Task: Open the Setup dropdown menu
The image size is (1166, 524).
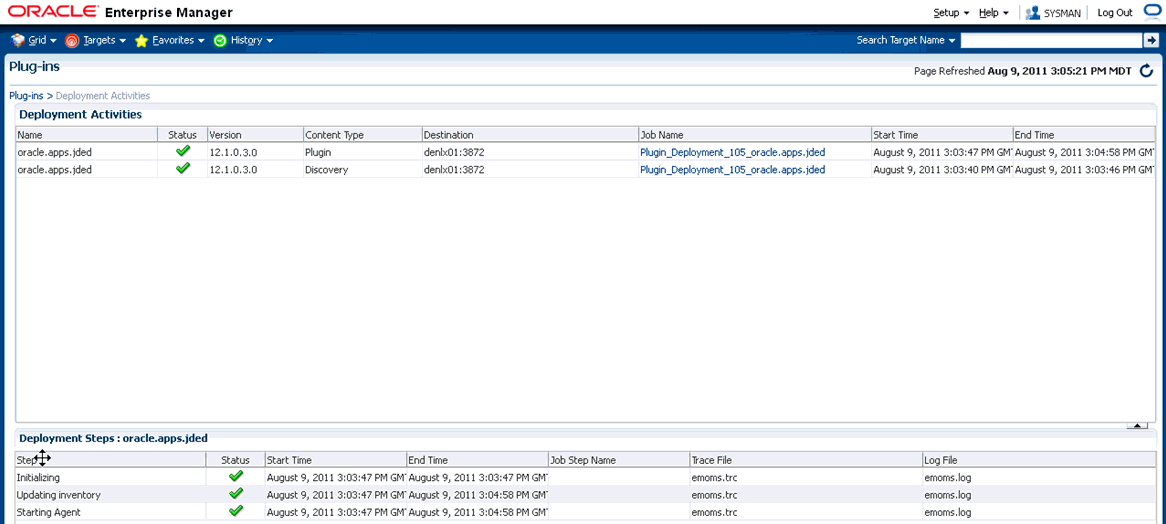Action: coord(951,13)
